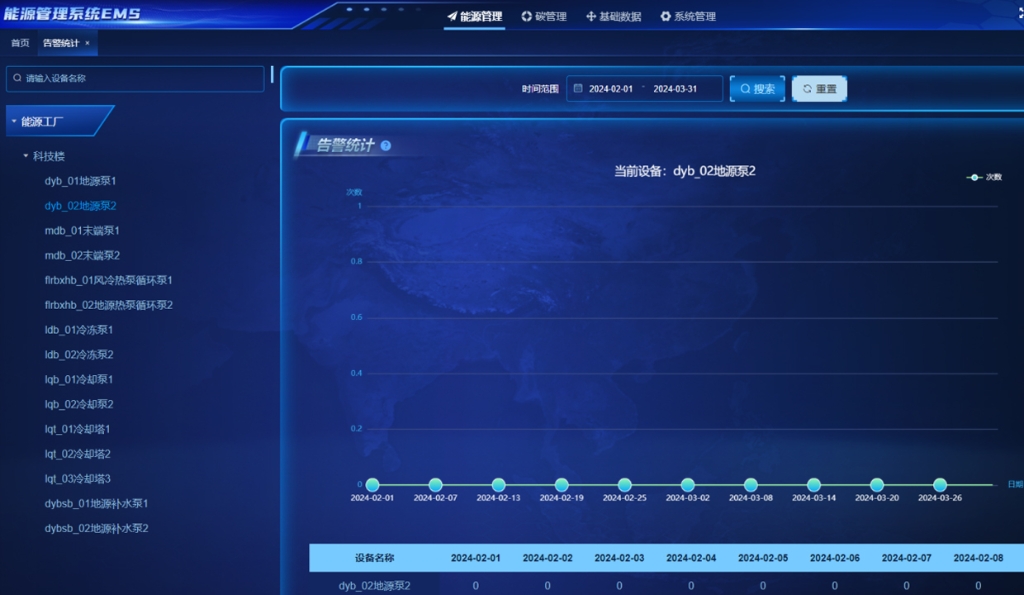This screenshot has height=595, width=1024.
Task: Select the 能源管理 navigation item
Action: pyautogui.click(x=474, y=17)
